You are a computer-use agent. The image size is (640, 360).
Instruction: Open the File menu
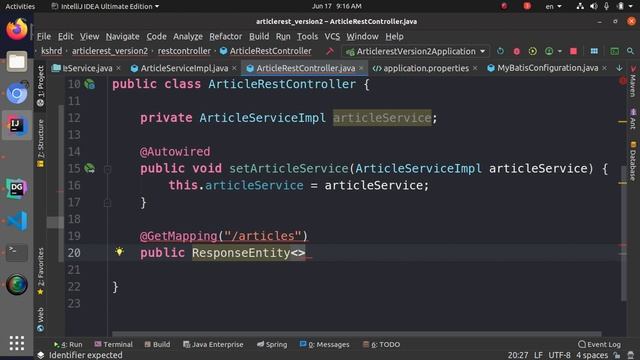(44, 36)
